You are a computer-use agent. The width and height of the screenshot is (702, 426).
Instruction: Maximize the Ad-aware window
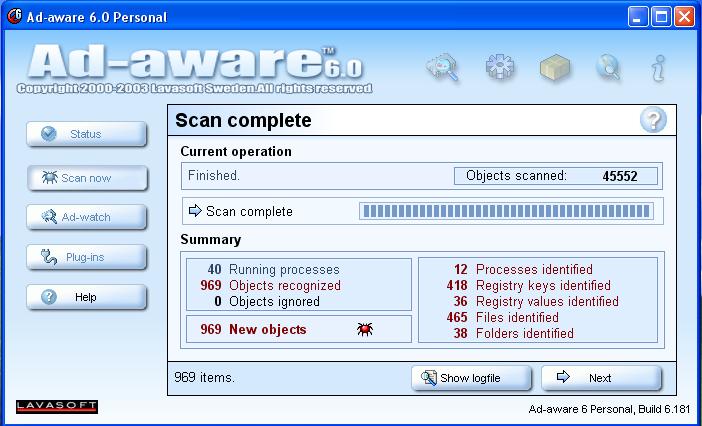click(661, 17)
